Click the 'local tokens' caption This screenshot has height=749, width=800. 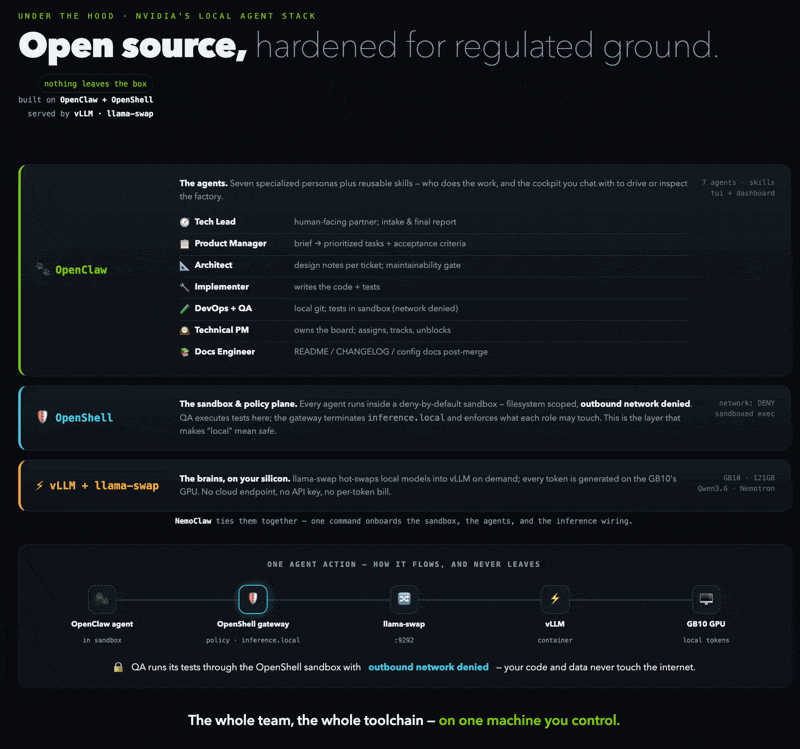click(x=706, y=640)
